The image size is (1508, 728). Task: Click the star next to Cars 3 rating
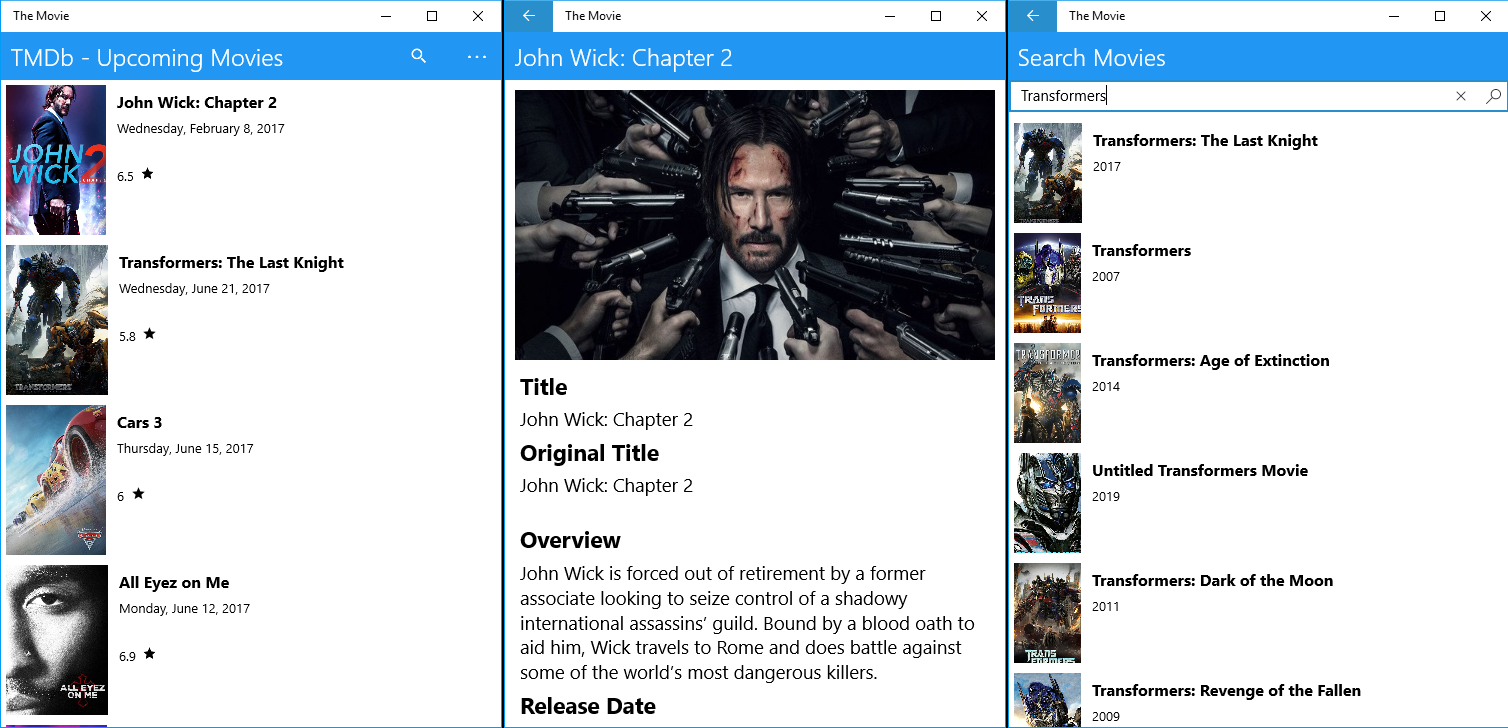138,494
